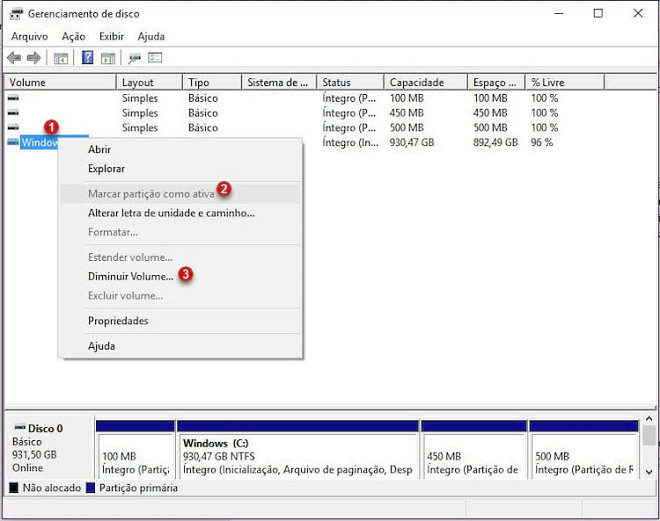Image resolution: width=660 pixels, height=521 pixels.
Task: Select the 450 MB volume drive icon
Action: pos(13,113)
